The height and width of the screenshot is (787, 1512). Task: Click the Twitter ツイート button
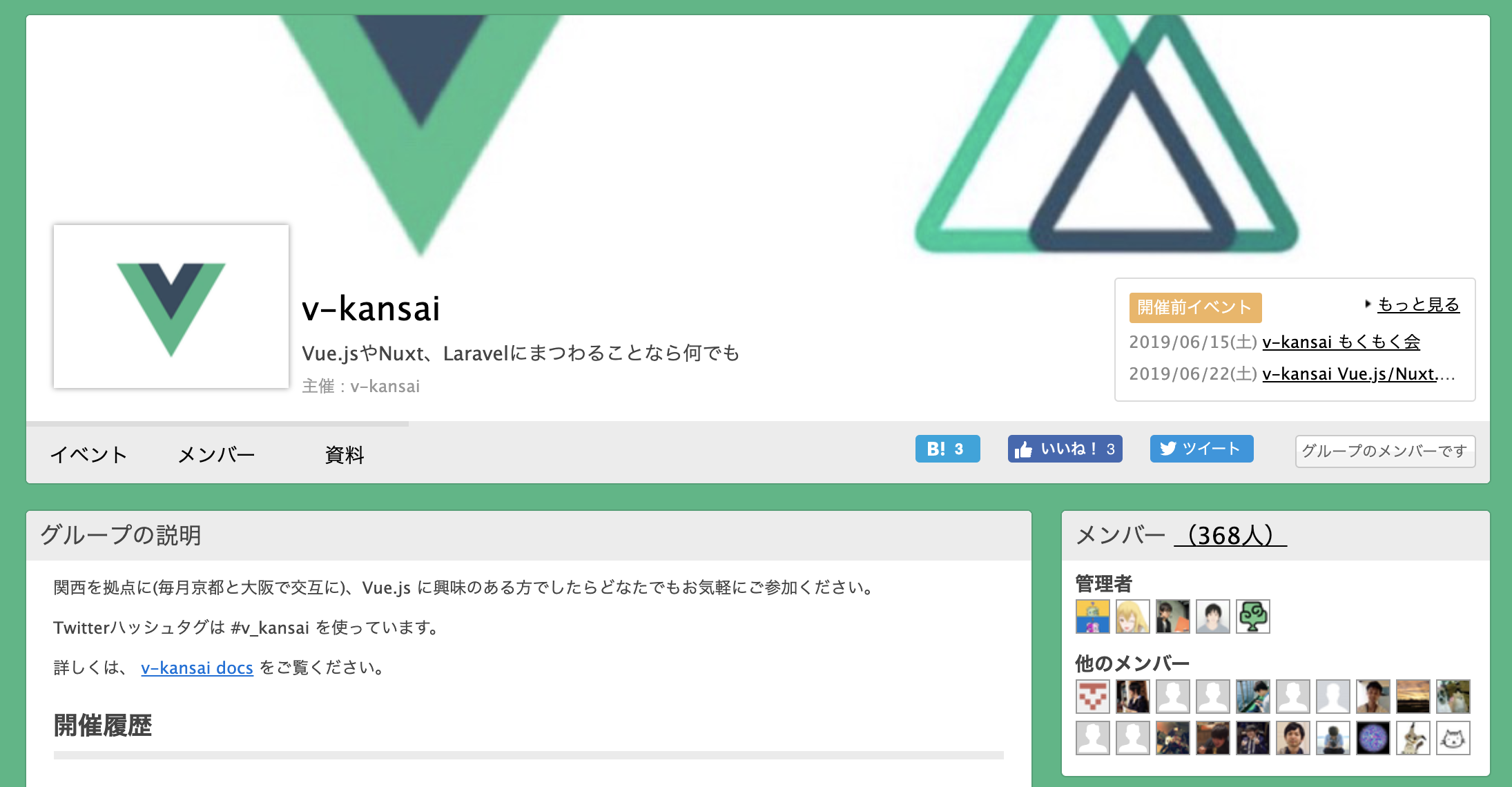pyautogui.click(x=1201, y=449)
